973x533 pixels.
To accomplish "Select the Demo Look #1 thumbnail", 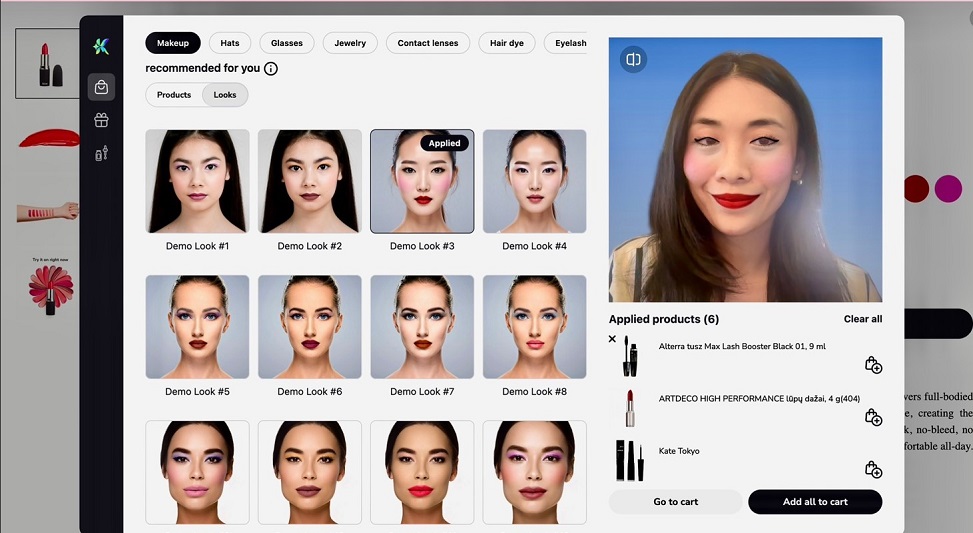I will pos(197,181).
